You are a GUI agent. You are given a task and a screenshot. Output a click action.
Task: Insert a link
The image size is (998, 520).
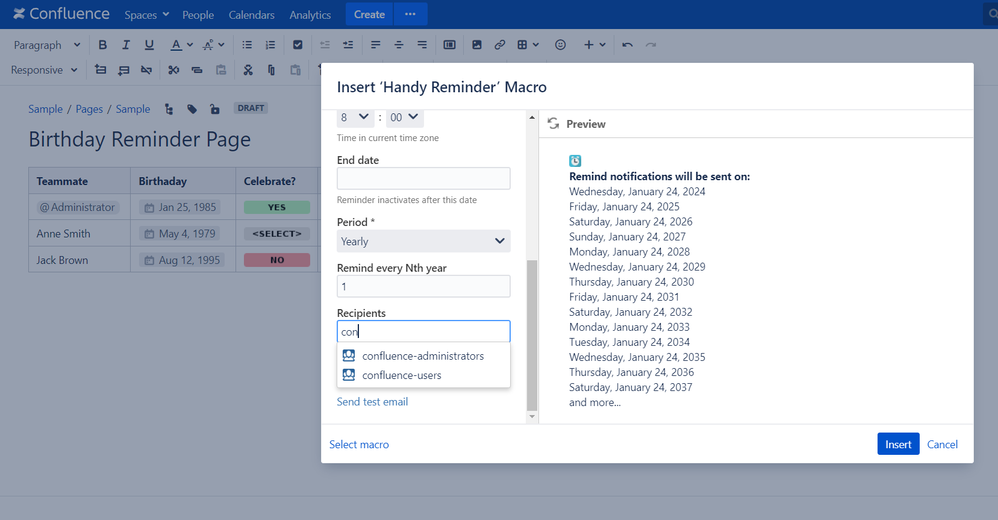click(x=500, y=45)
